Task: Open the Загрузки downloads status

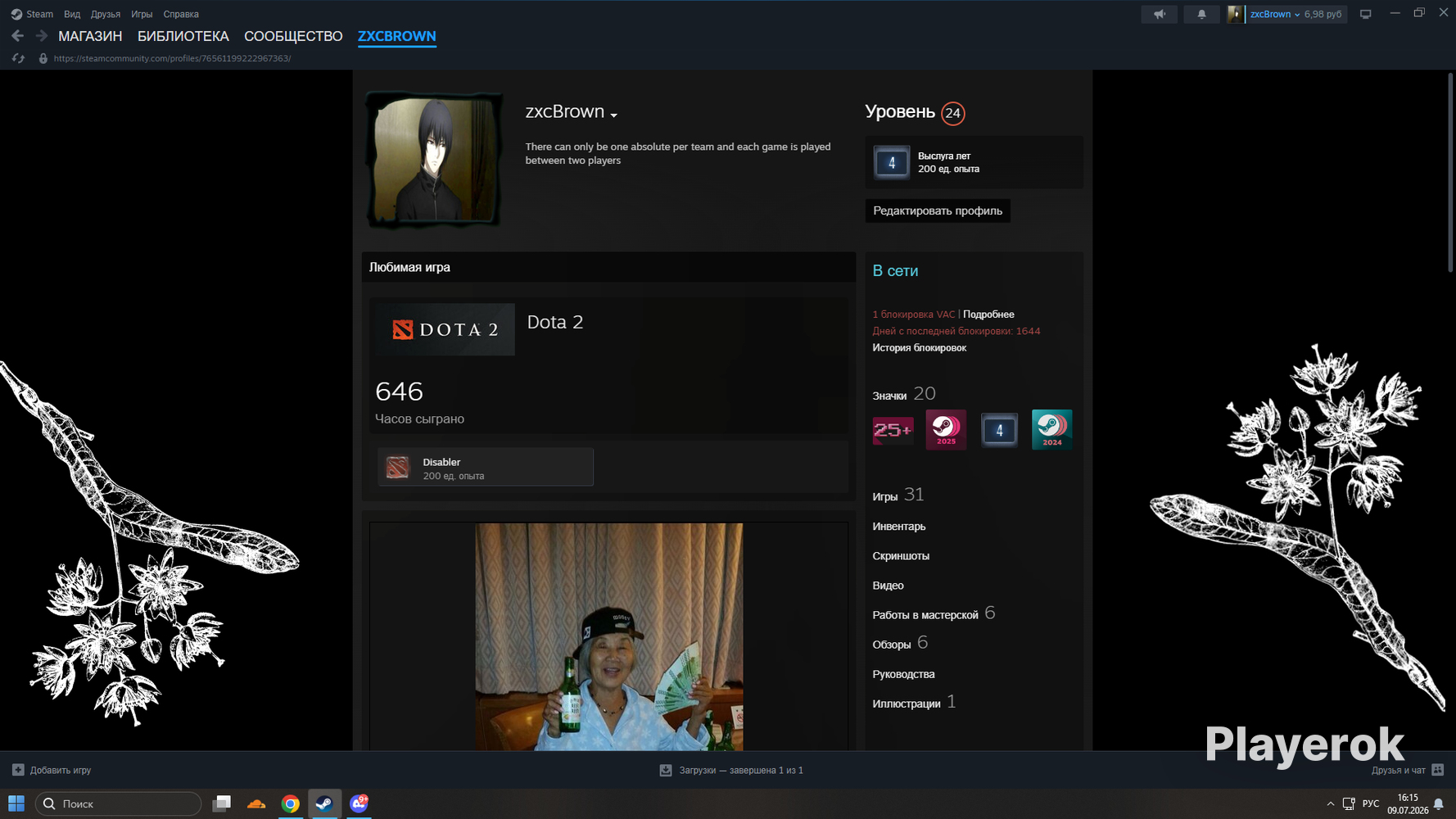Action: (x=741, y=770)
